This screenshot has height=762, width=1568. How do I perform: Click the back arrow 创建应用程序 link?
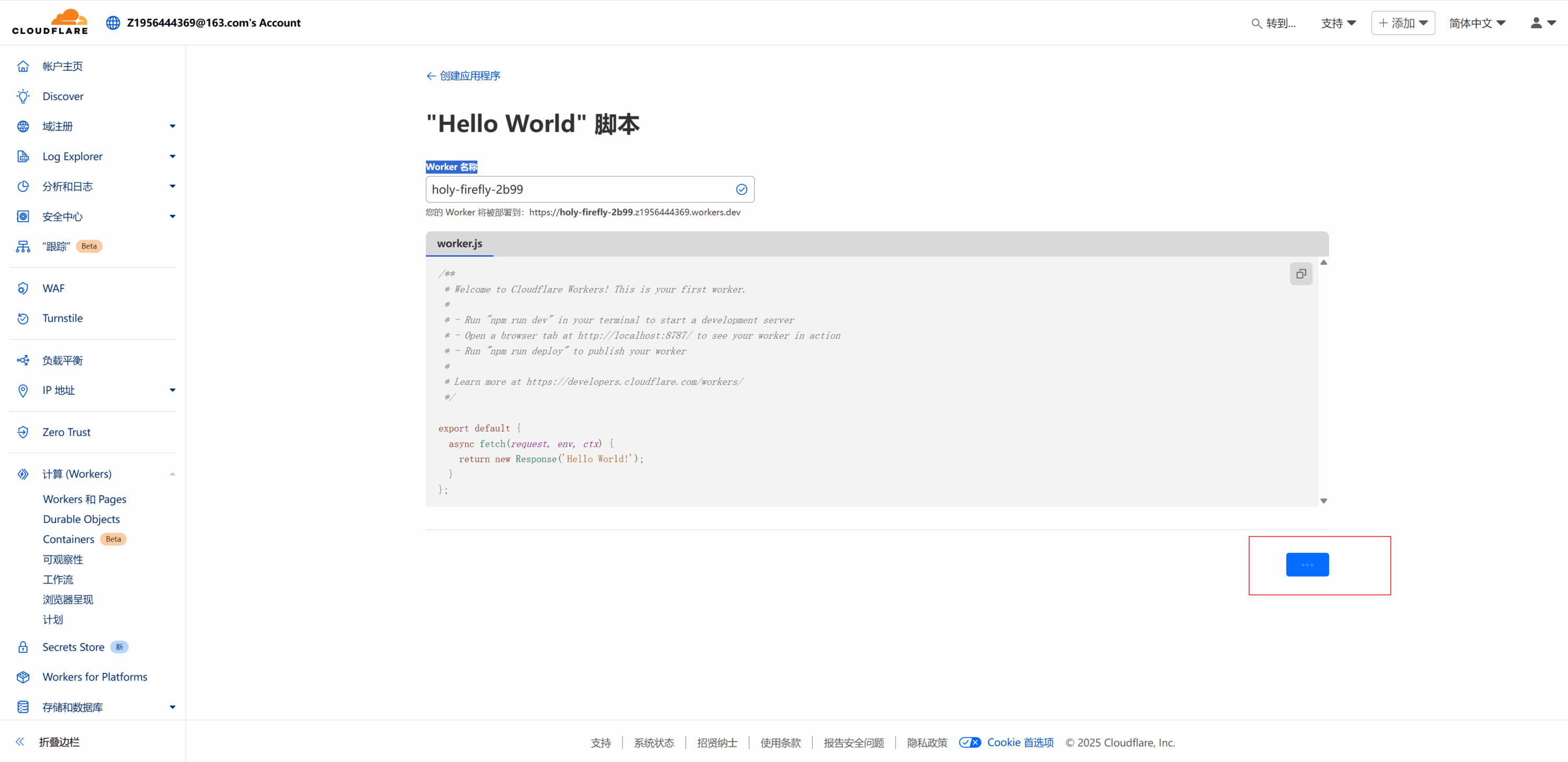tap(463, 75)
